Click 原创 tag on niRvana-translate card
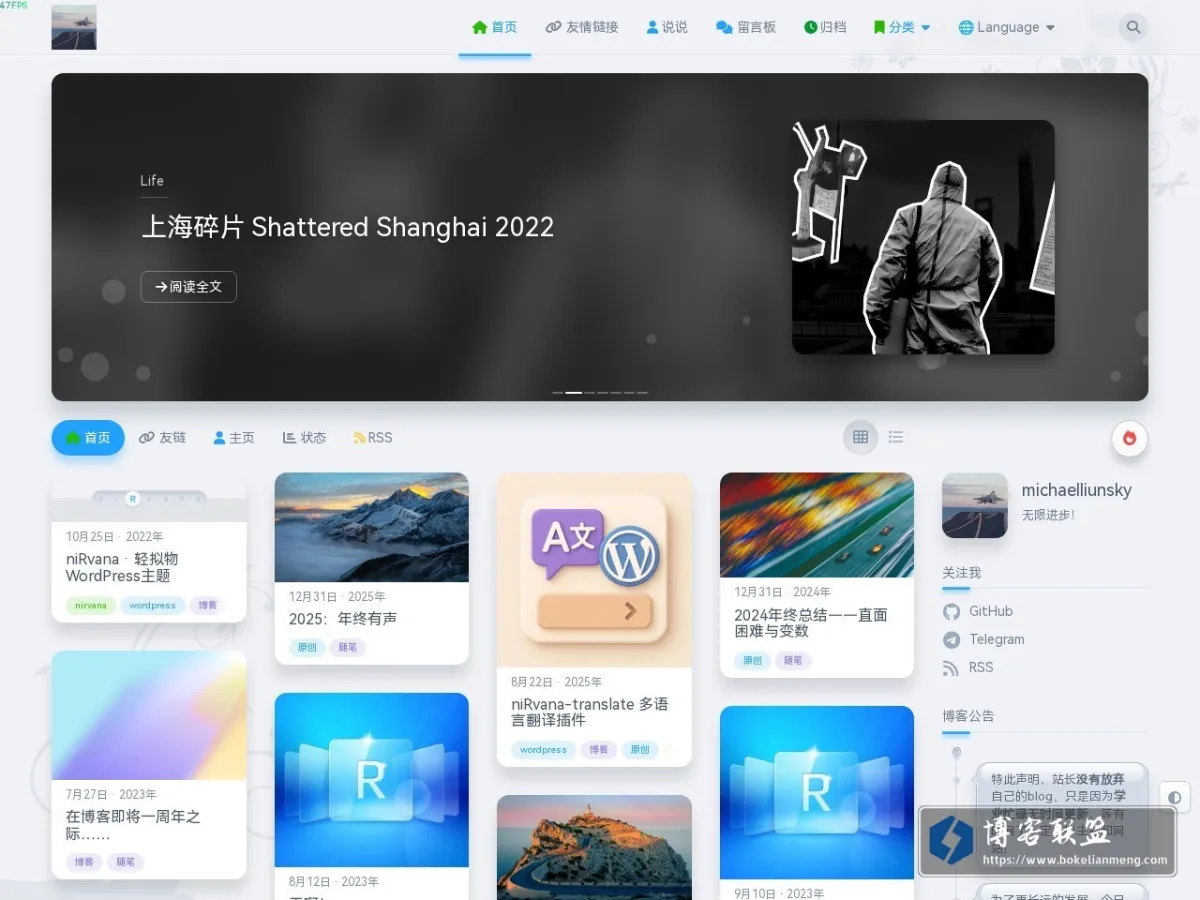1200x900 pixels. [x=640, y=749]
